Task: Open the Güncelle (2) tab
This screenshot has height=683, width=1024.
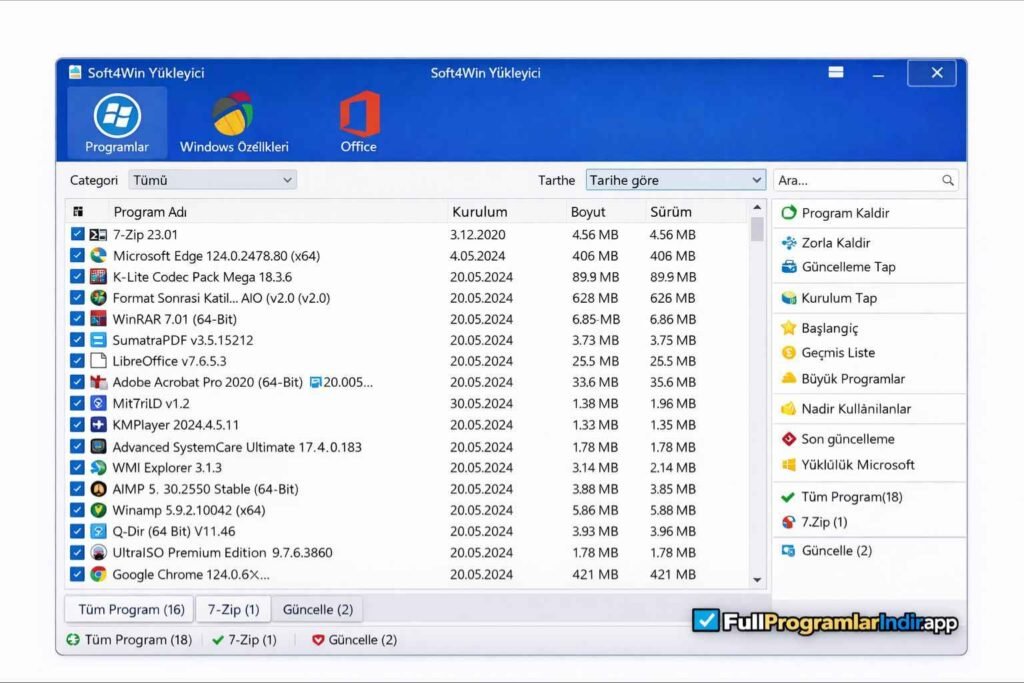Action: click(318, 608)
